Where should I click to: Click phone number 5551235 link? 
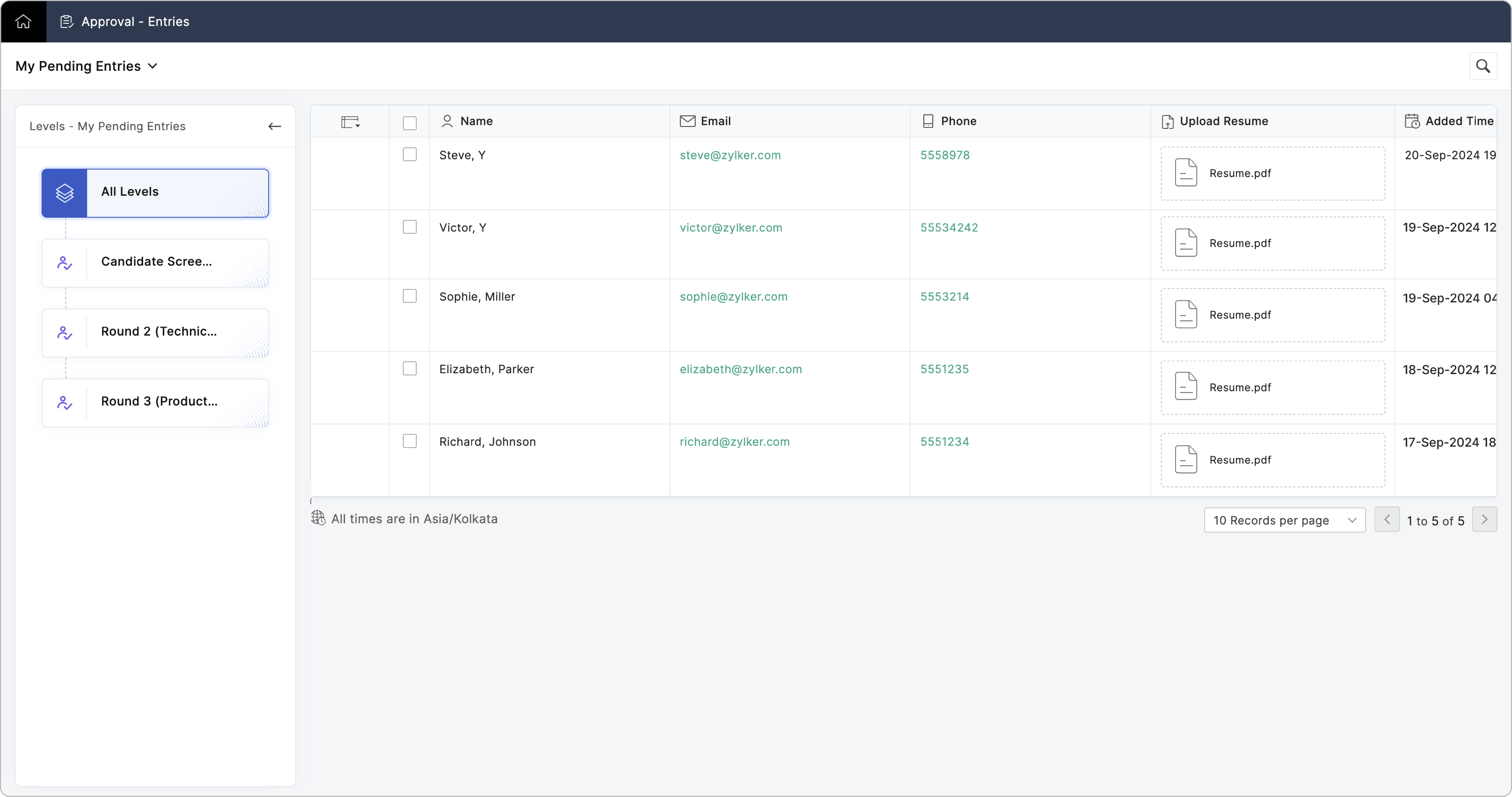pos(944,369)
